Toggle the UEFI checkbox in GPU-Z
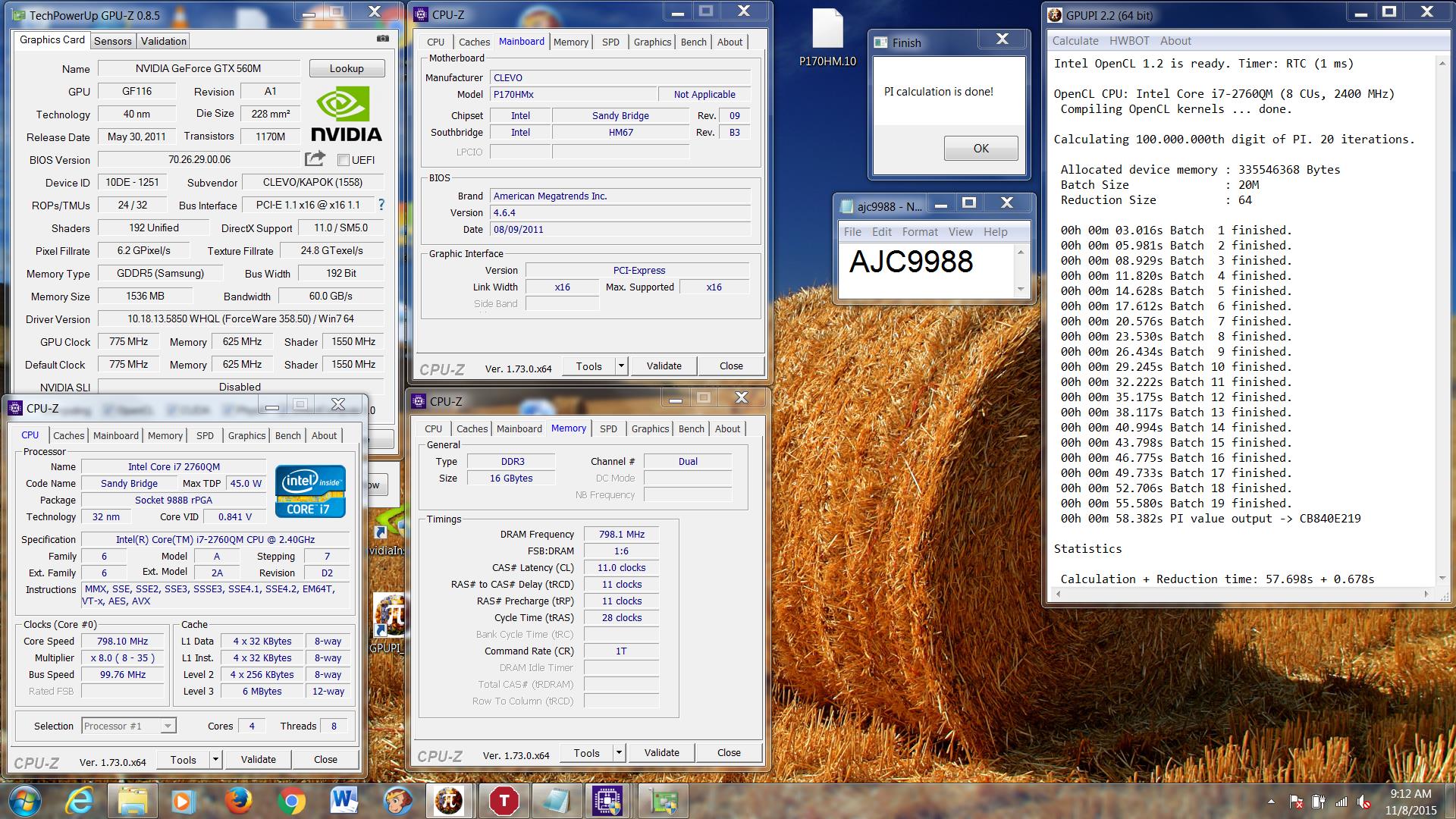 [344, 160]
